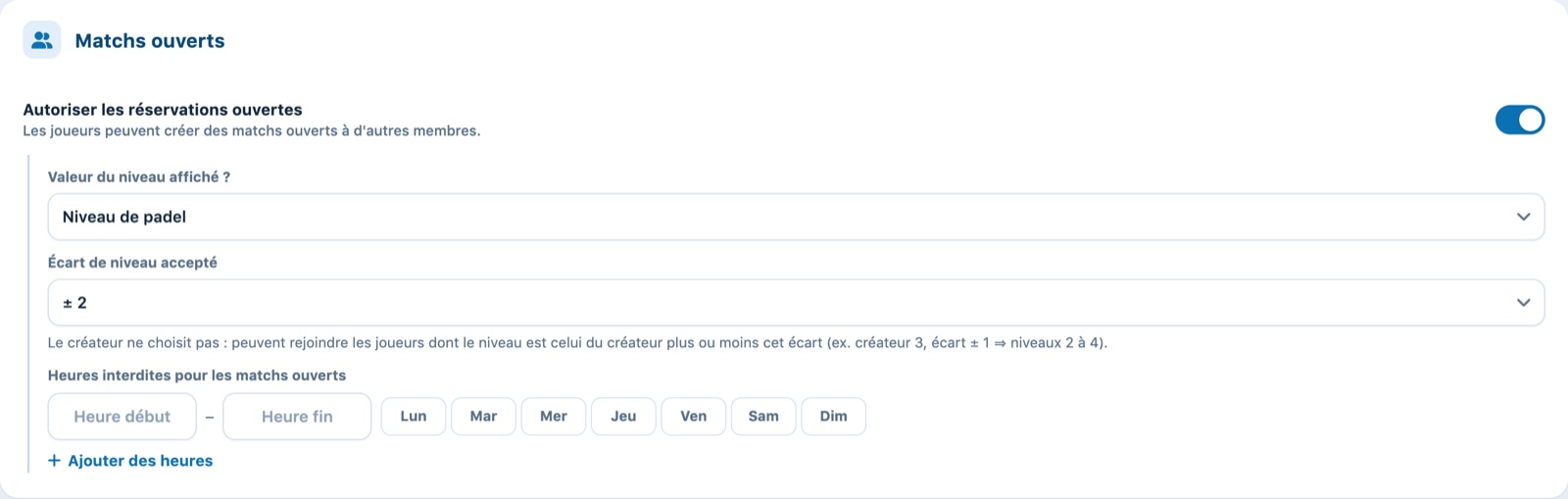Click the plus icon before Ajouter des heures
Image resolution: width=1568 pixels, height=499 pixels.
[55, 461]
